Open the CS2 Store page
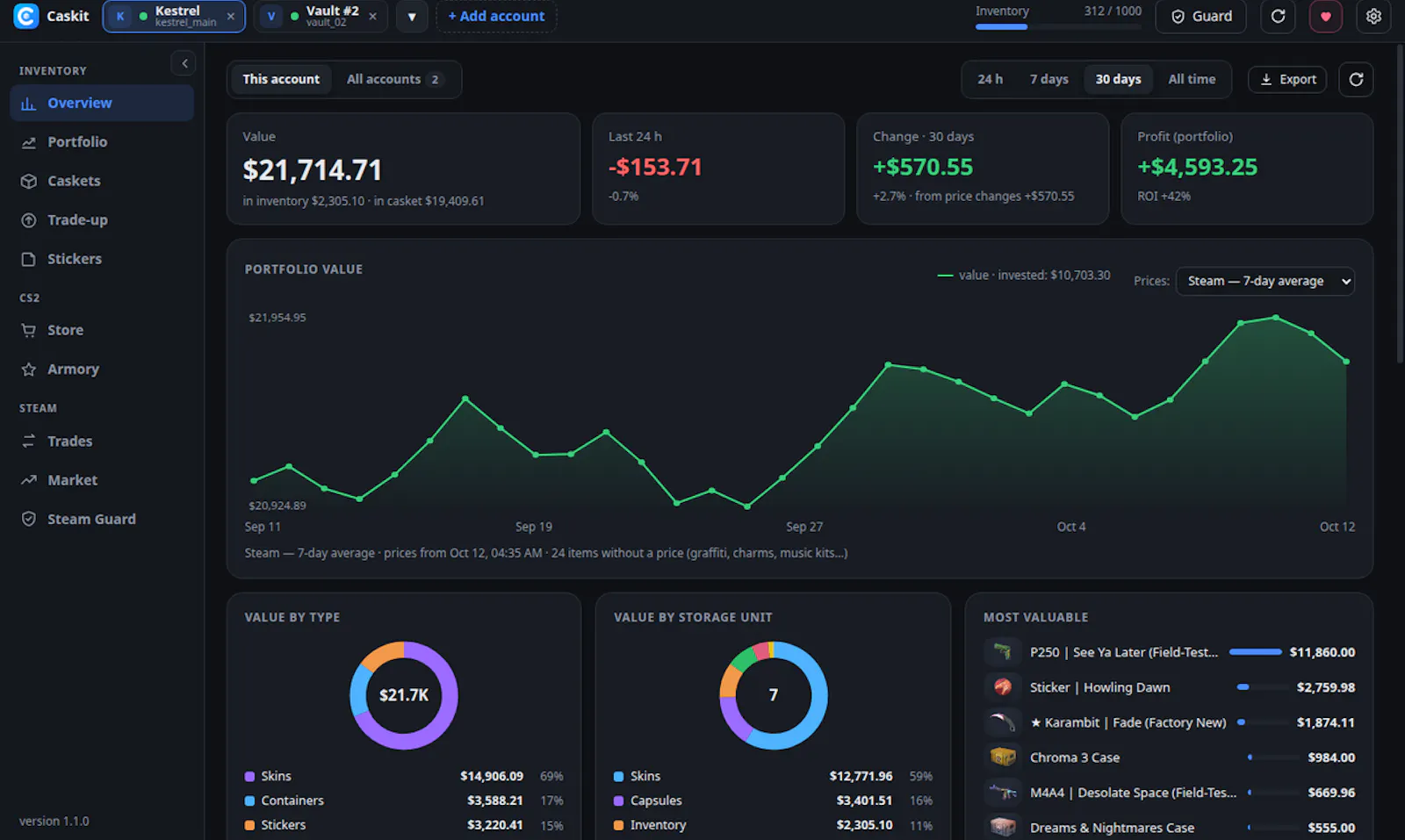Image resolution: width=1405 pixels, height=840 pixels. [x=102, y=330]
